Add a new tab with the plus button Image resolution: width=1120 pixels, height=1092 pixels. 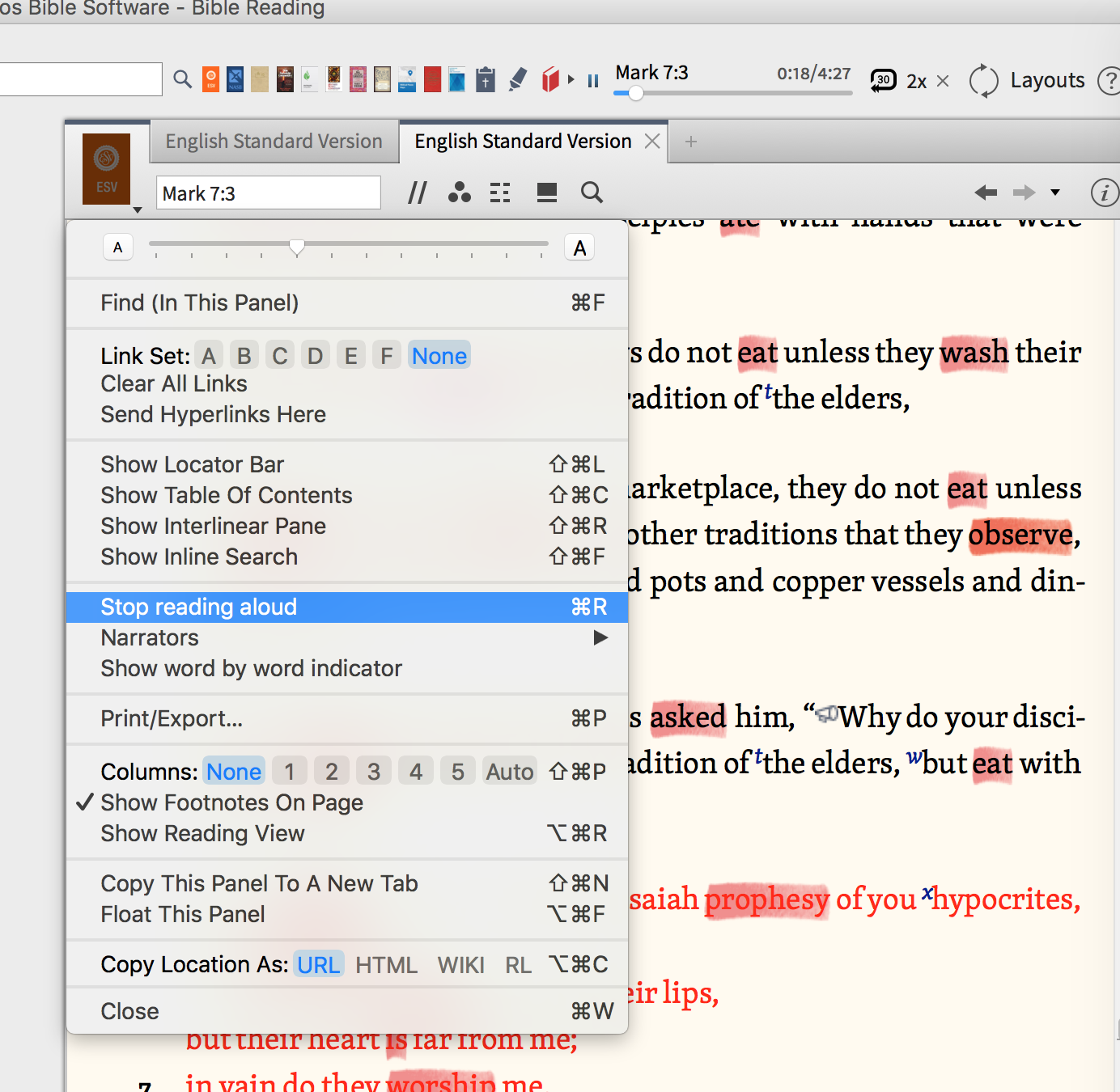[x=691, y=142]
